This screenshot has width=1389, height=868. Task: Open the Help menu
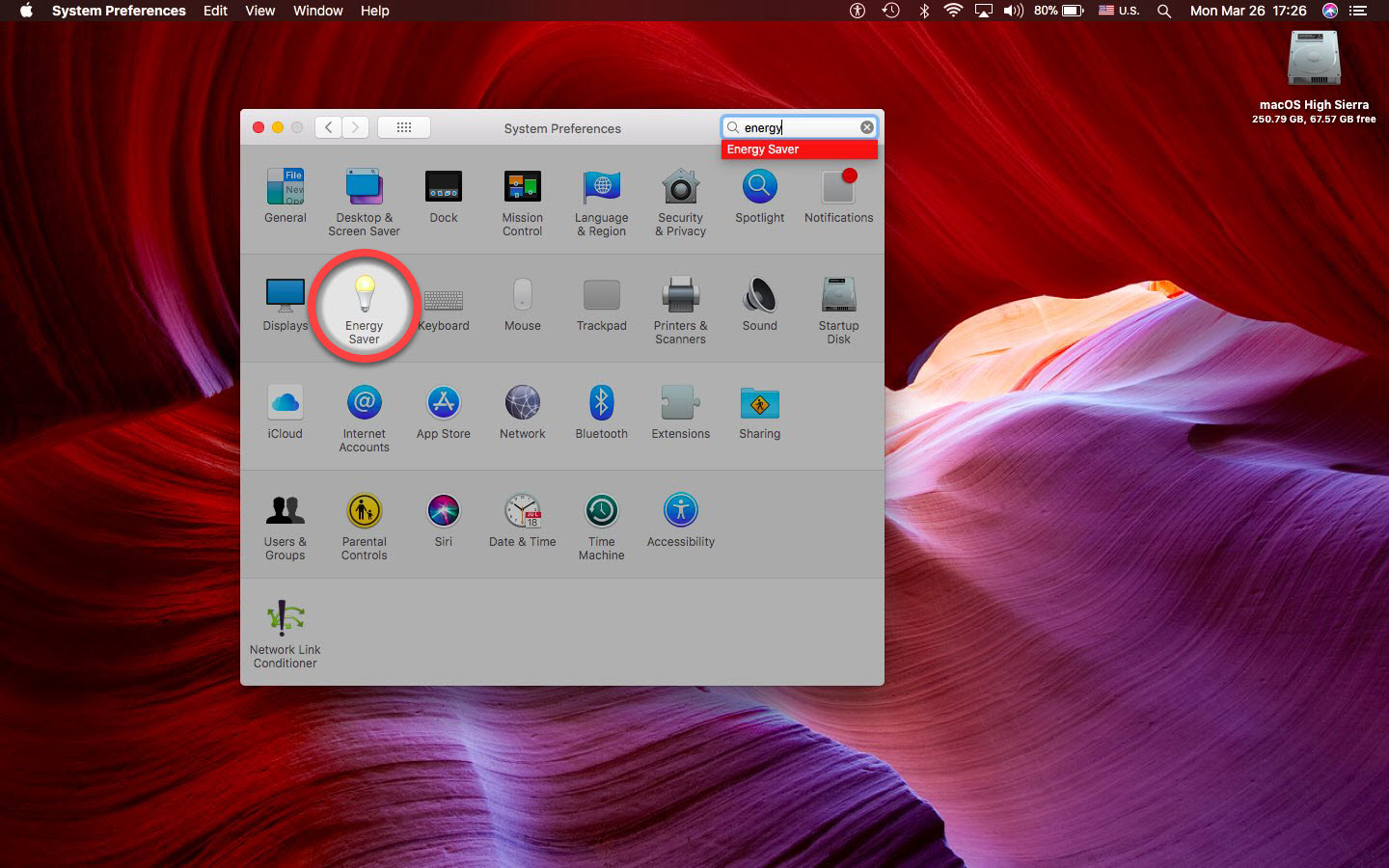click(x=375, y=11)
